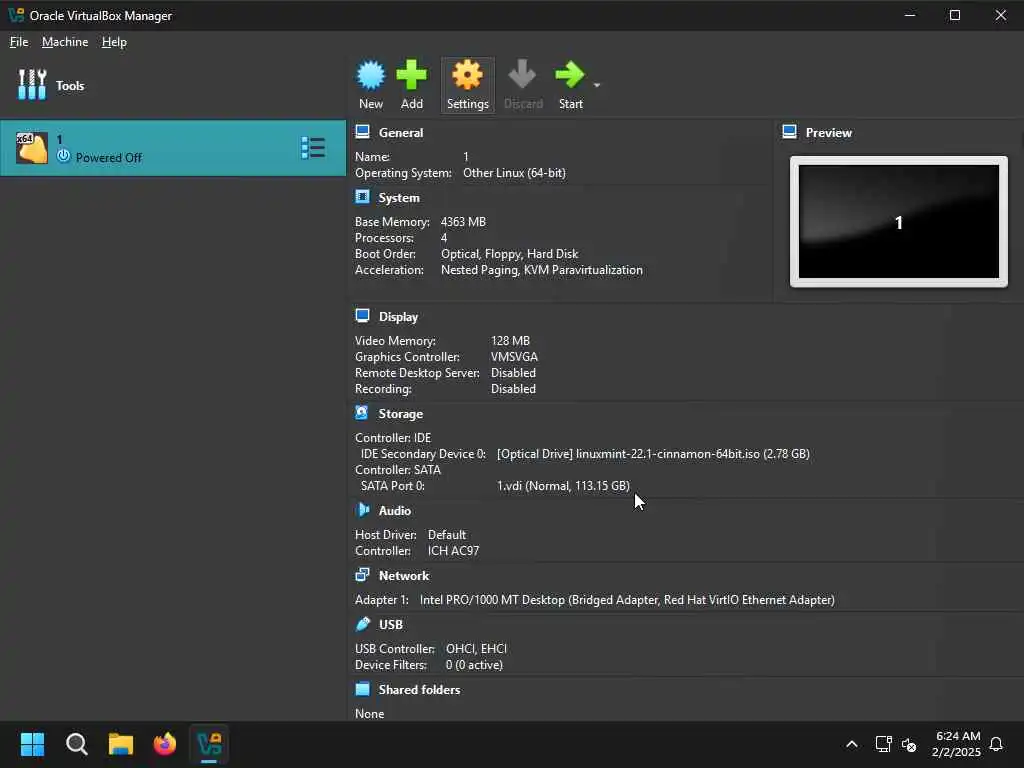Click the Audio section speaker icon
The height and width of the screenshot is (768, 1024).
coord(363,510)
